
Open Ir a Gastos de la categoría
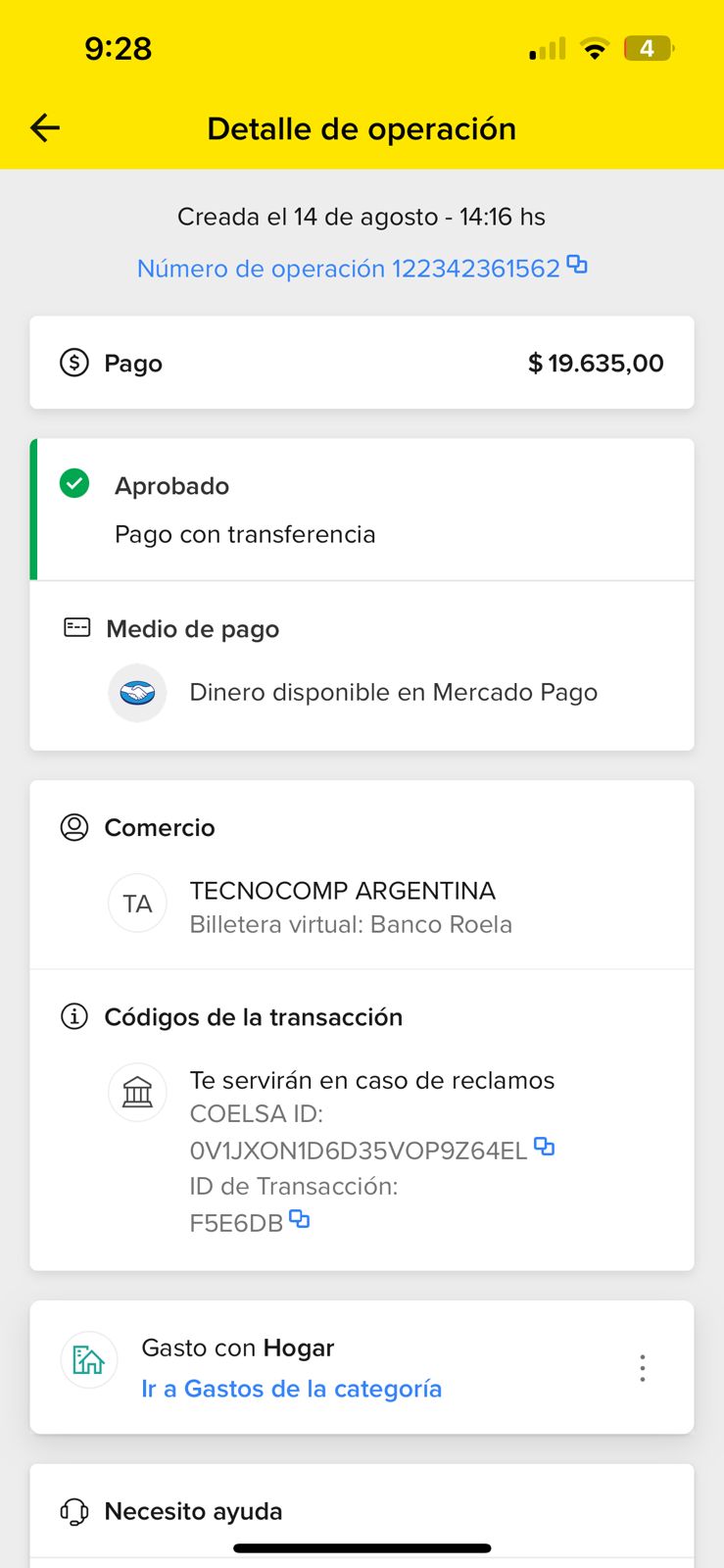(x=291, y=1389)
